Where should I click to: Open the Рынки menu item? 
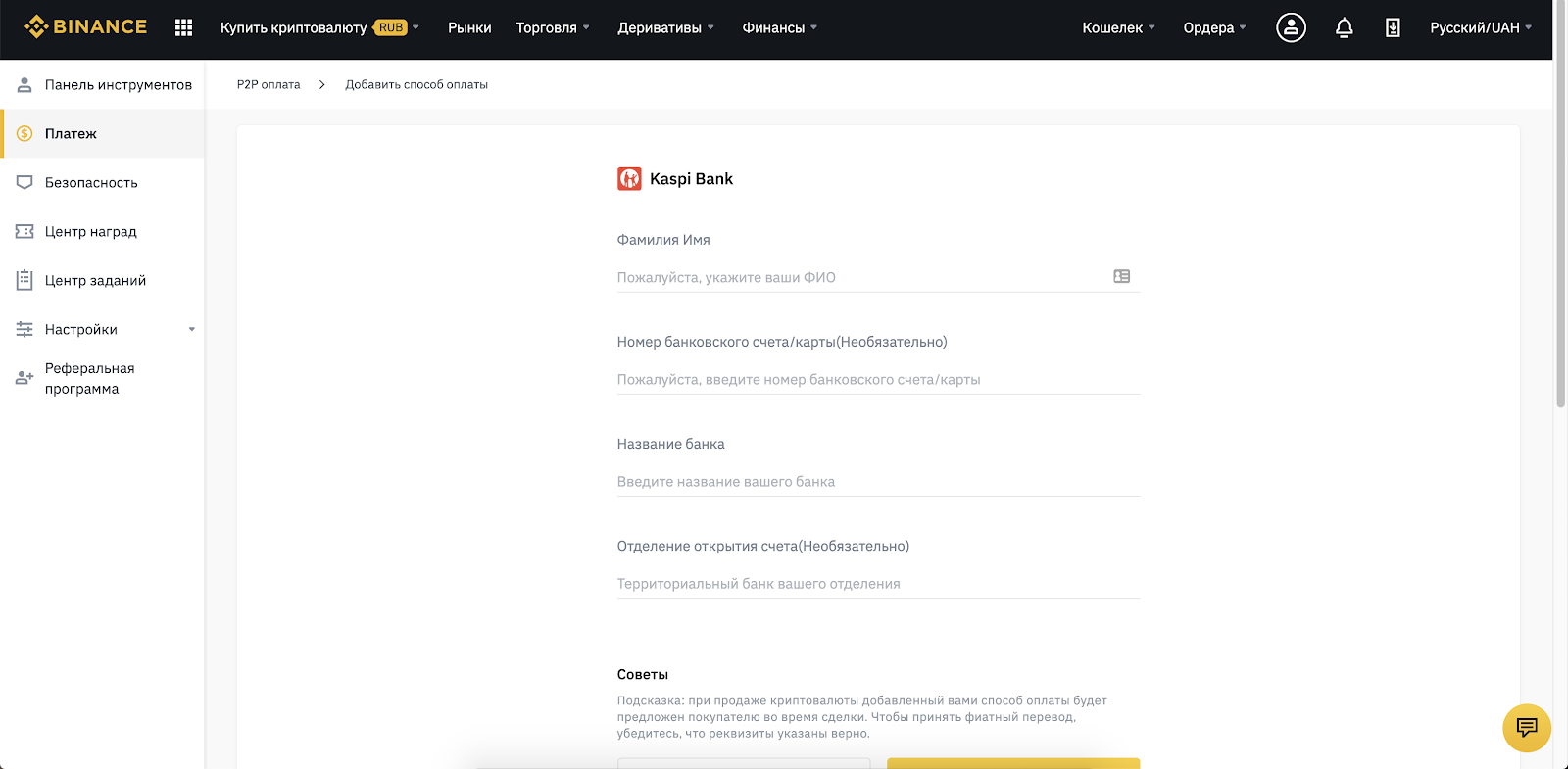(469, 27)
